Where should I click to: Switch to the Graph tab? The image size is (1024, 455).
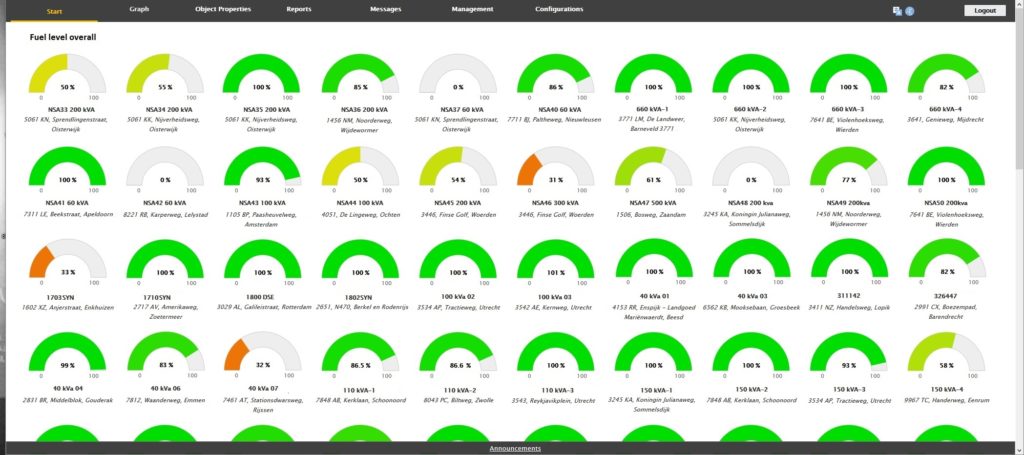pyautogui.click(x=139, y=10)
